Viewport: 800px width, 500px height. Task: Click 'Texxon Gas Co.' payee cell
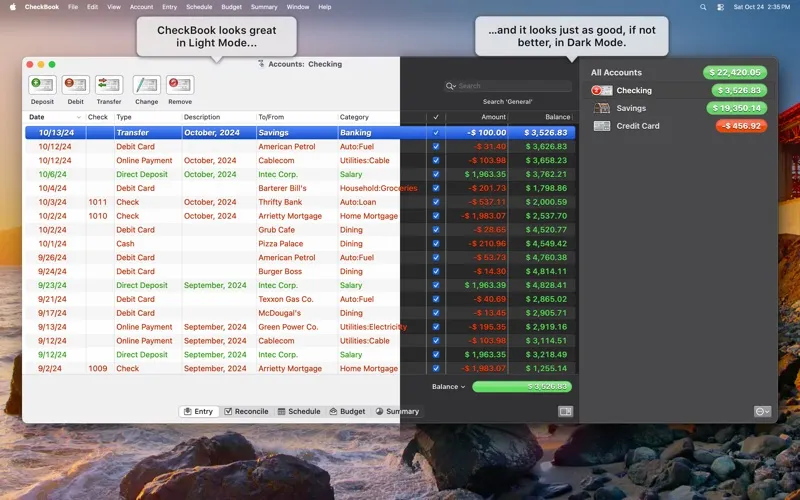[286, 299]
